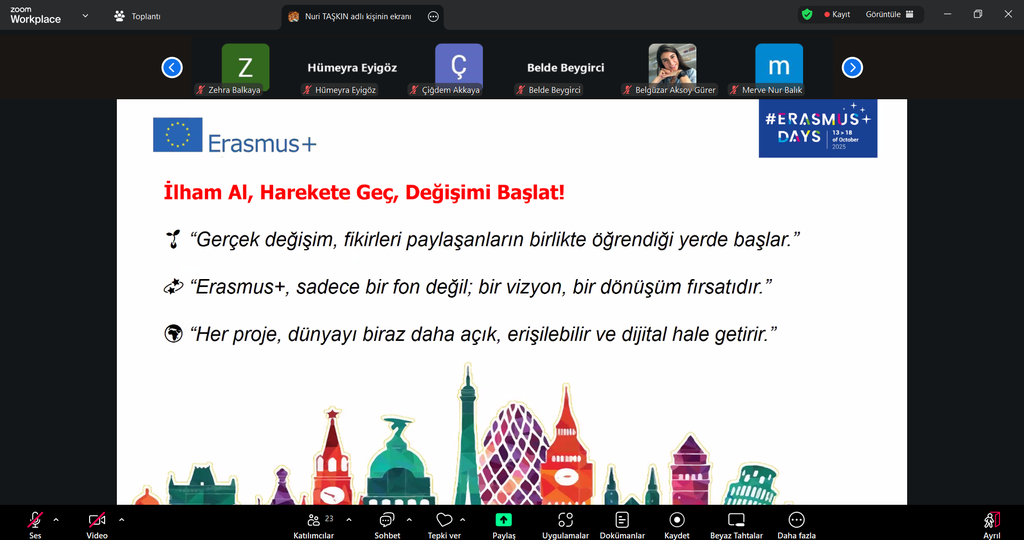
Task: Unmute the microphone (Ses)
Action: coord(35,521)
